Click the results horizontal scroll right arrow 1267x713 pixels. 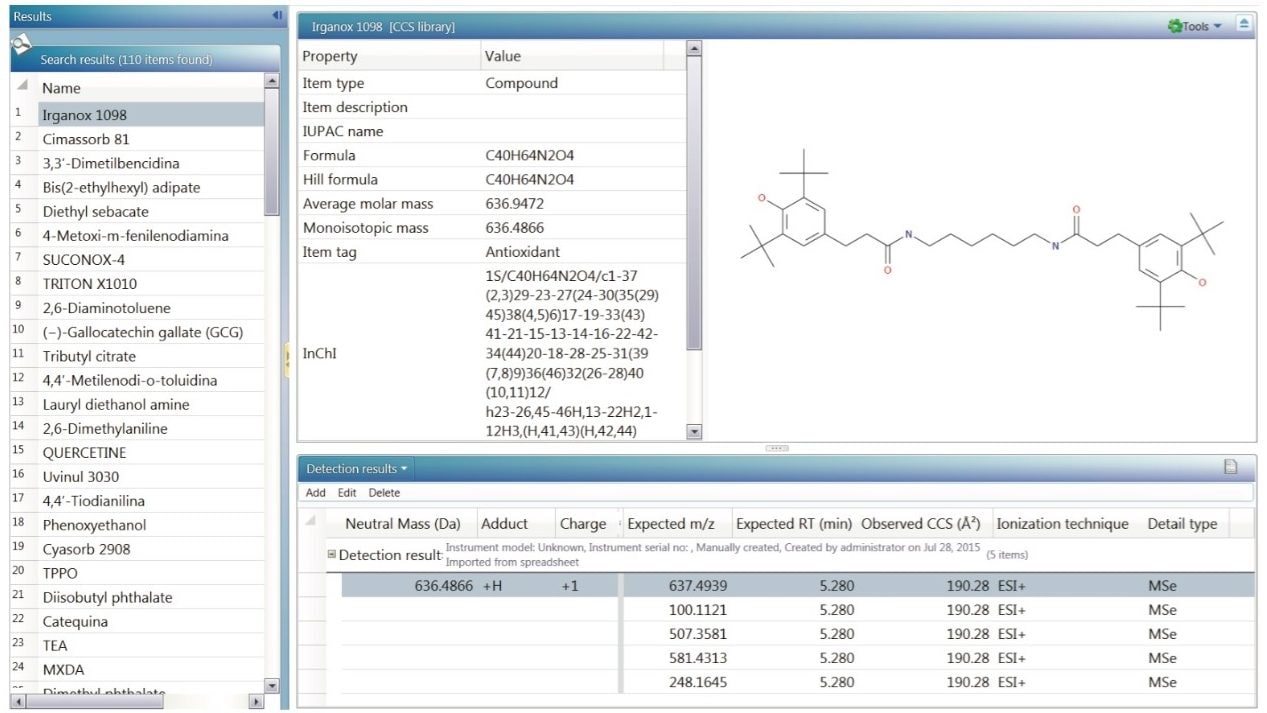click(x=256, y=702)
